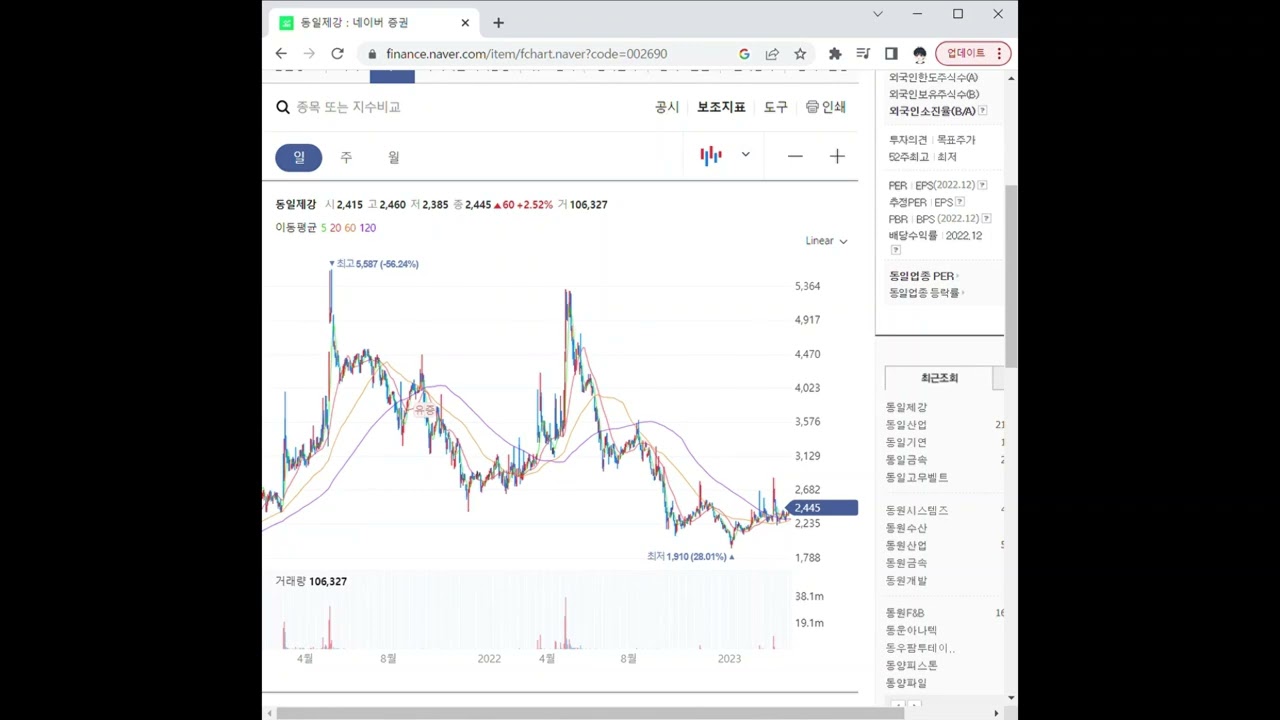Image resolution: width=1280 pixels, height=720 pixels.
Task: Click the browser forward arrow
Action: coord(309,54)
